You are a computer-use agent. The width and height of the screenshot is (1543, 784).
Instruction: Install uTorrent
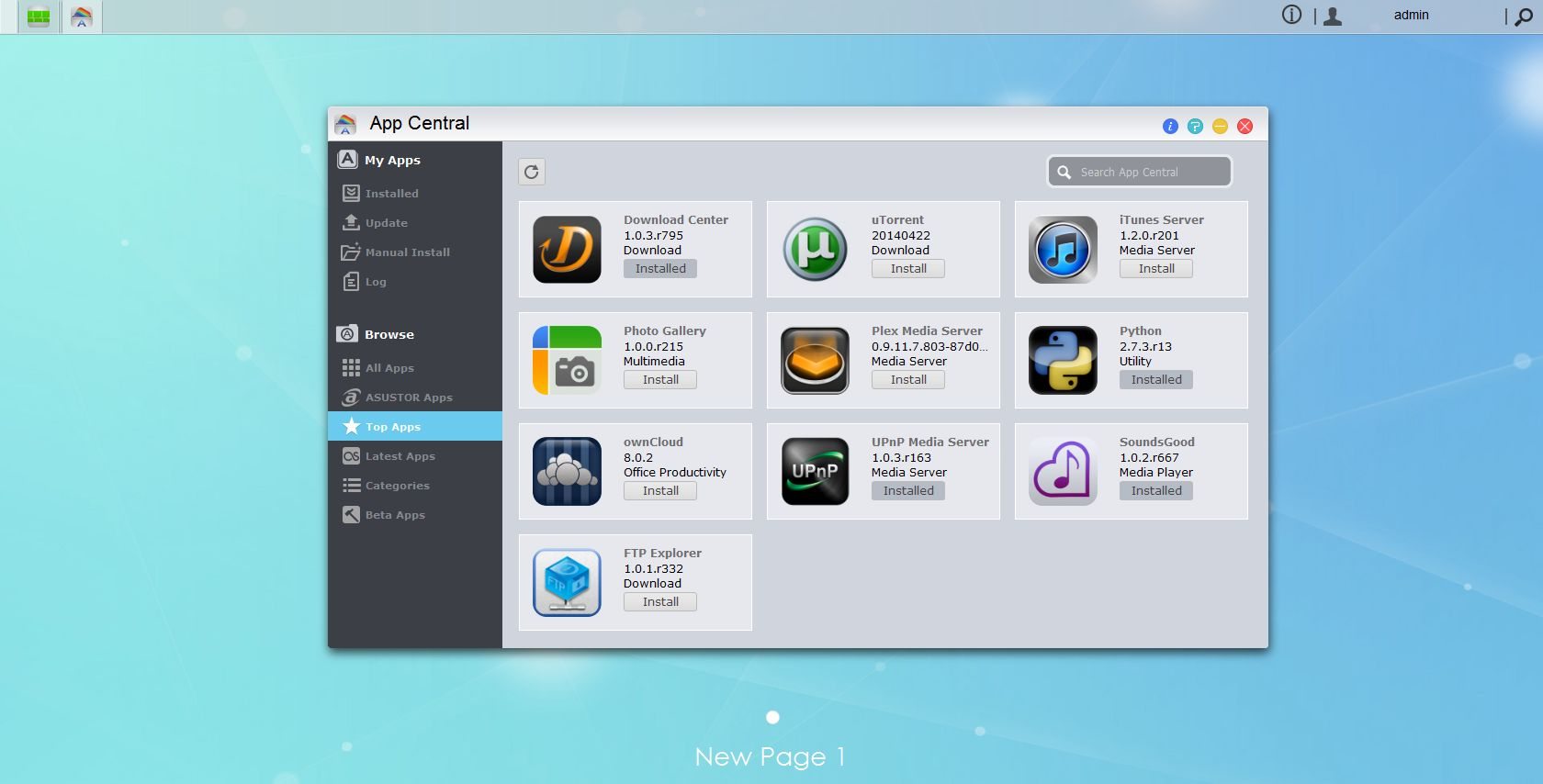tap(908, 269)
